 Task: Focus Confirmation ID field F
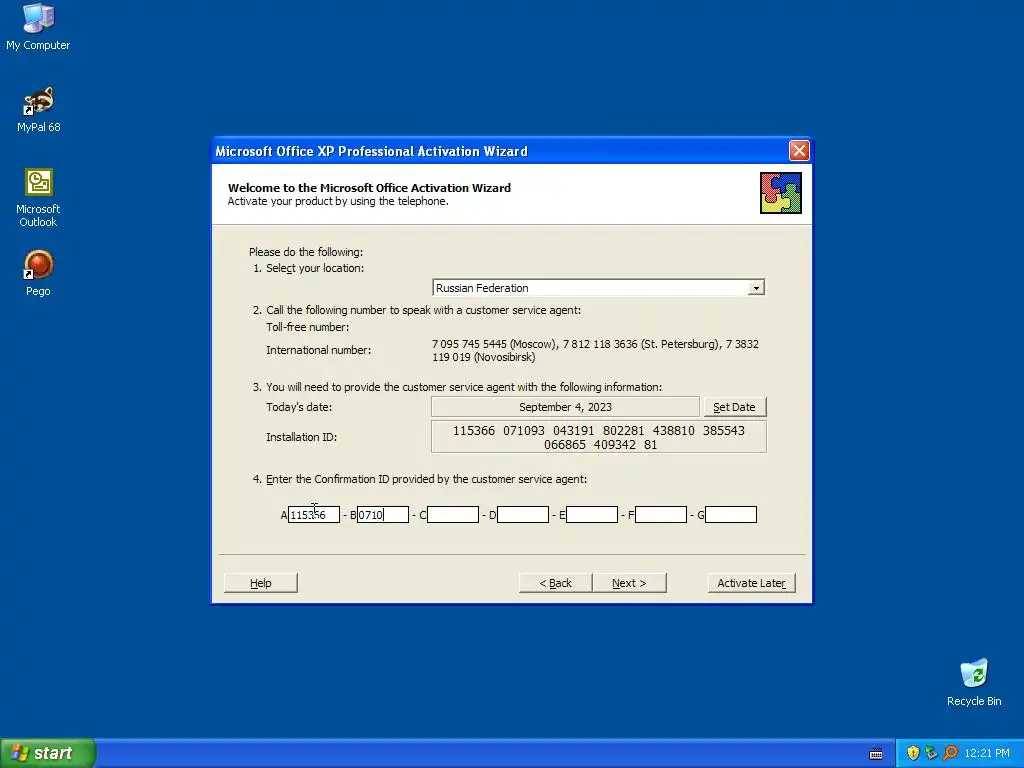click(x=661, y=515)
